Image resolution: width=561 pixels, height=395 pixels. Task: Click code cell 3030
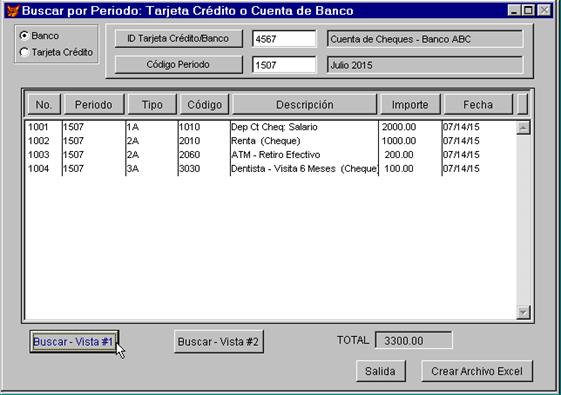tap(190, 169)
